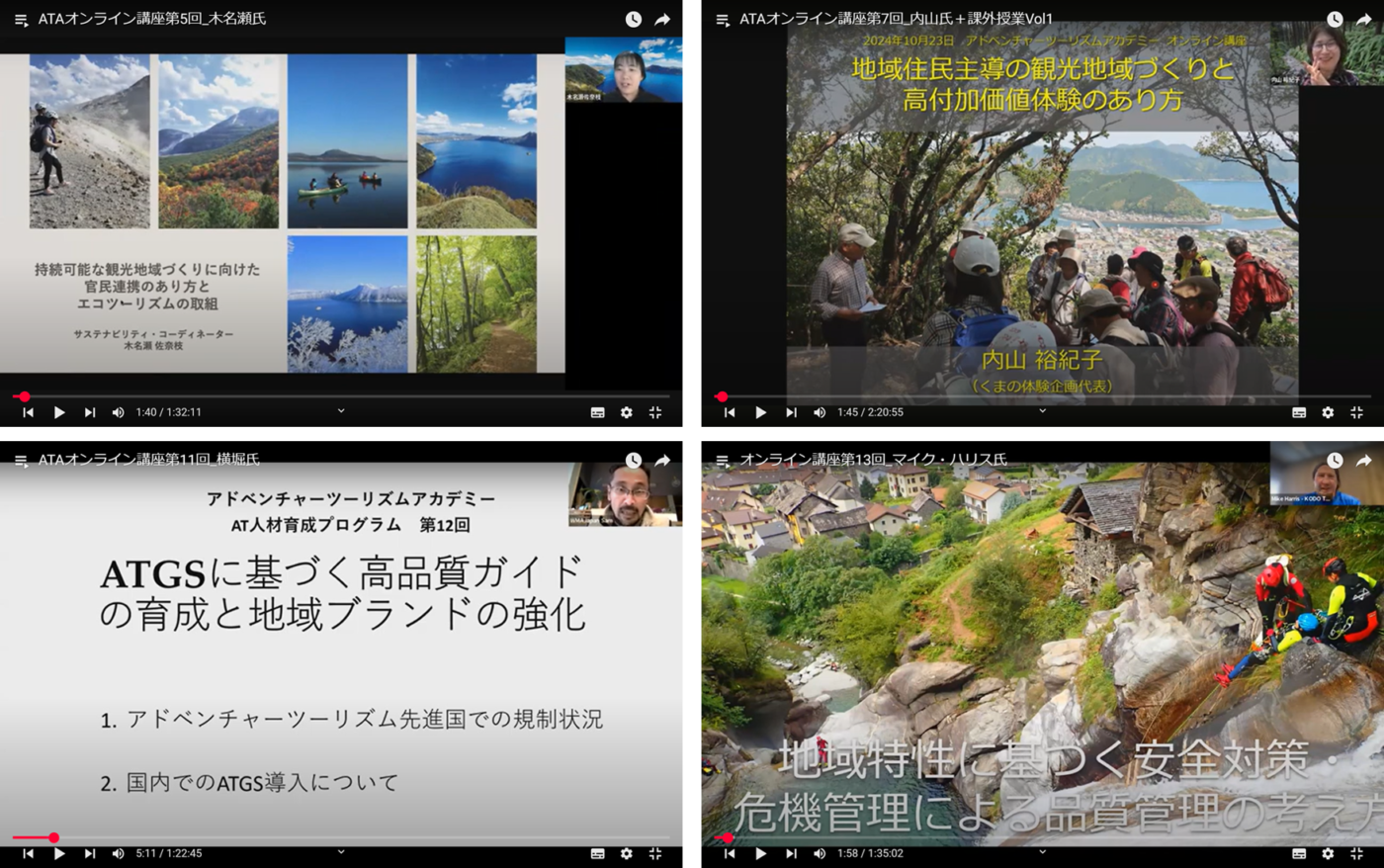Image resolution: width=1384 pixels, height=868 pixels.
Task: Exit fullscreen in 第7回_内山氏 player
Action: [x=1356, y=412]
